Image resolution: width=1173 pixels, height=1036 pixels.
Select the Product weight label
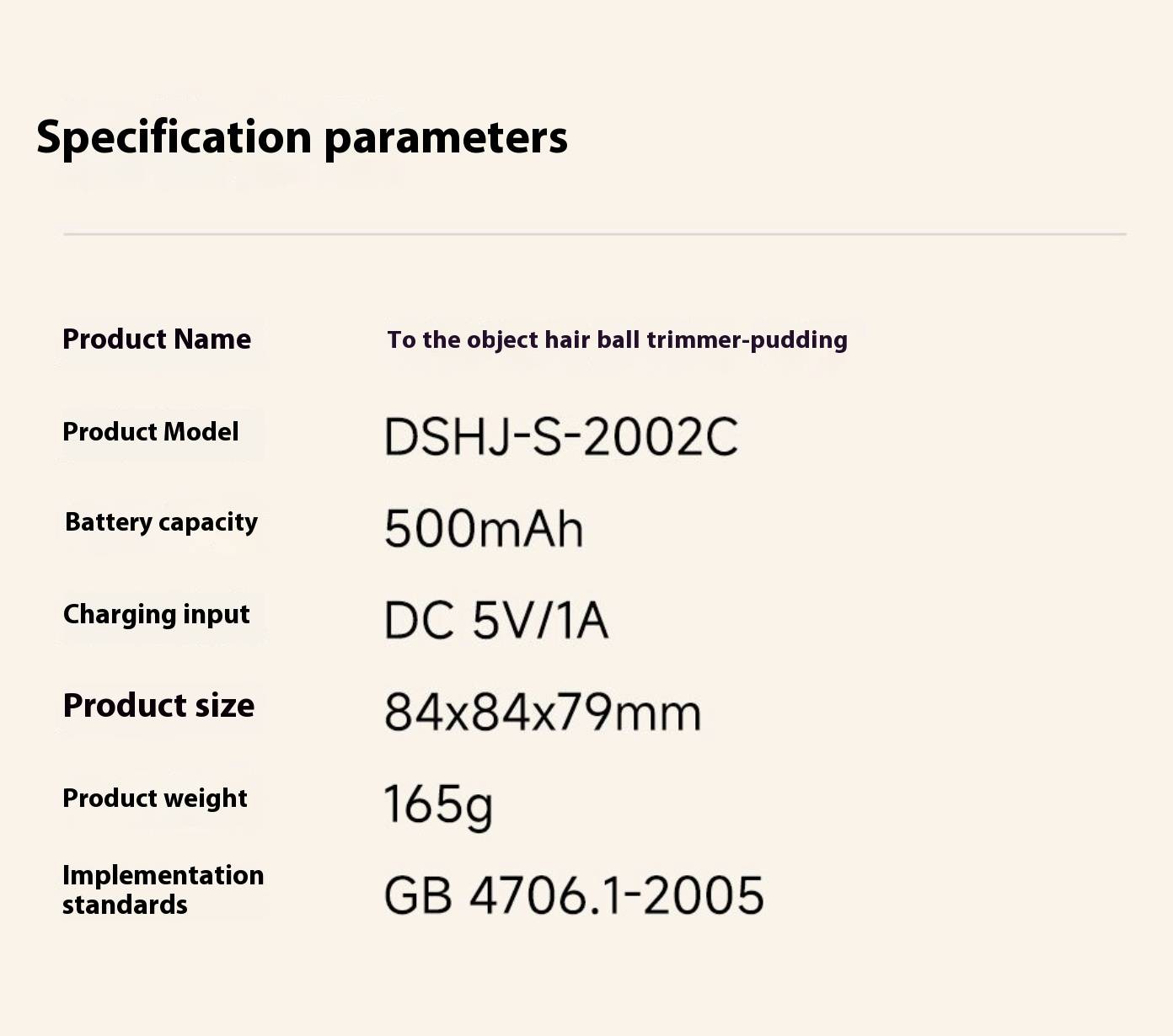155,798
